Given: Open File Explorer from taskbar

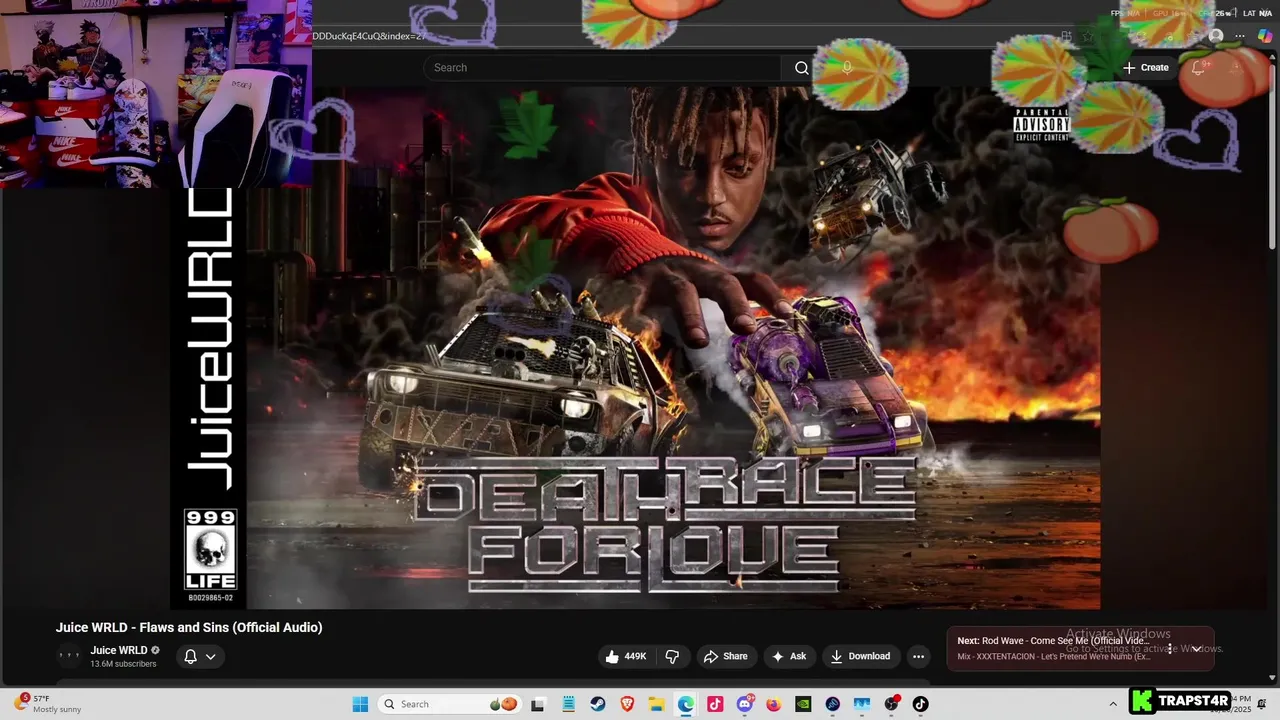Looking at the screenshot, I should tap(656, 704).
